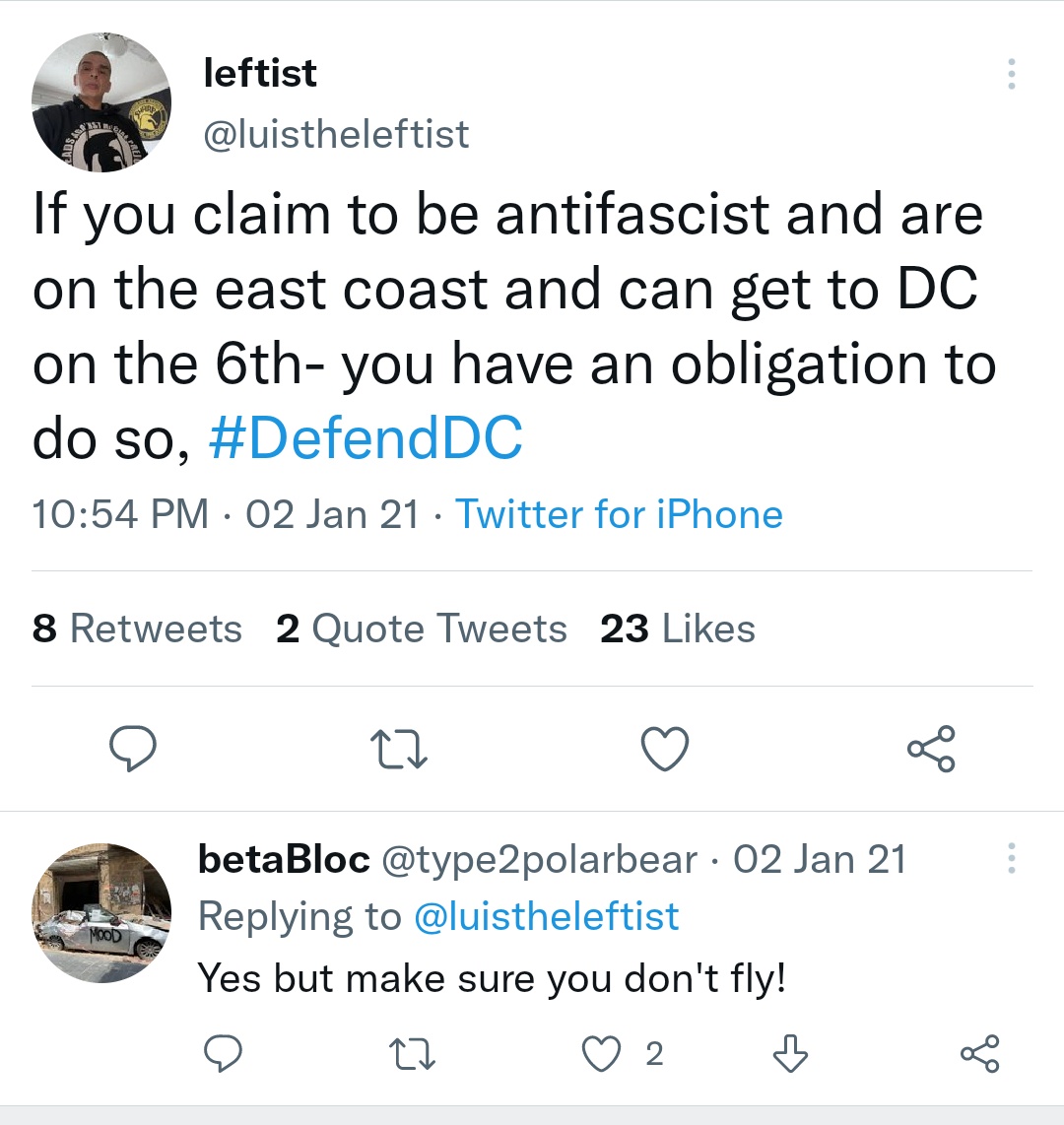Open more options for leftist's tweet
Image resolution: width=1064 pixels, height=1125 pixels.
(1012, 75)
